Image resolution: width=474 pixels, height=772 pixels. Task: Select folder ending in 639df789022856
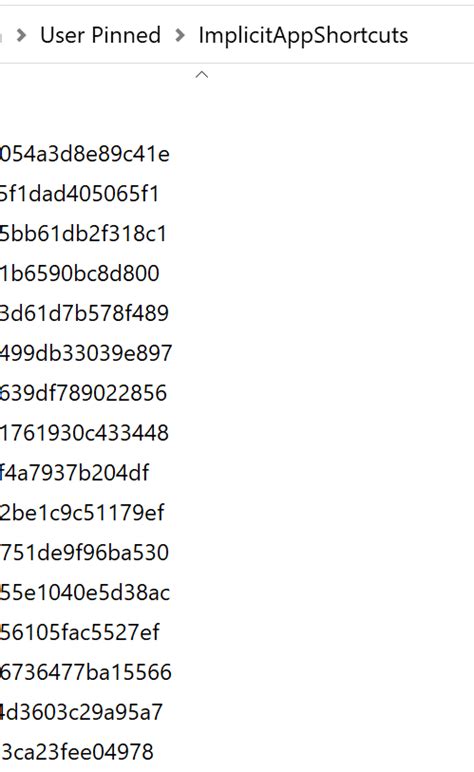(x=84, y=393)
